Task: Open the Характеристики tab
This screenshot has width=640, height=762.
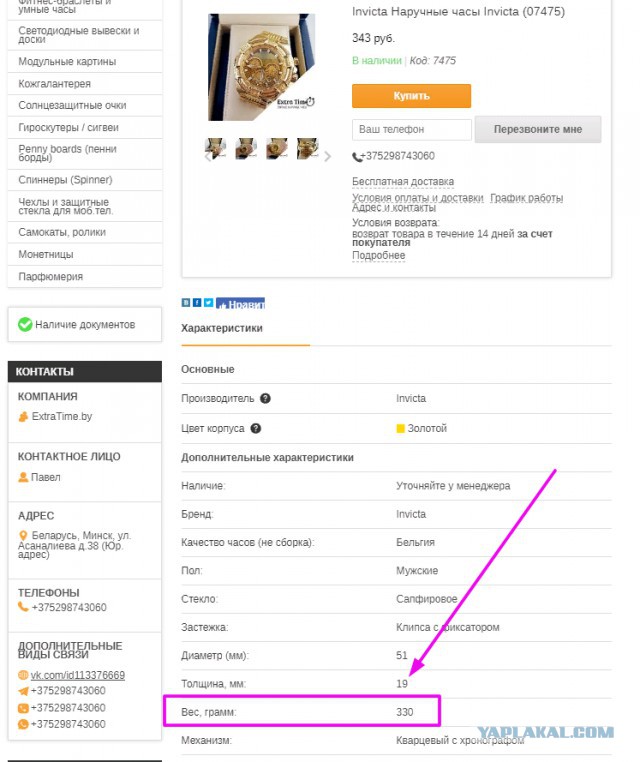Action: tap(222, 329)
